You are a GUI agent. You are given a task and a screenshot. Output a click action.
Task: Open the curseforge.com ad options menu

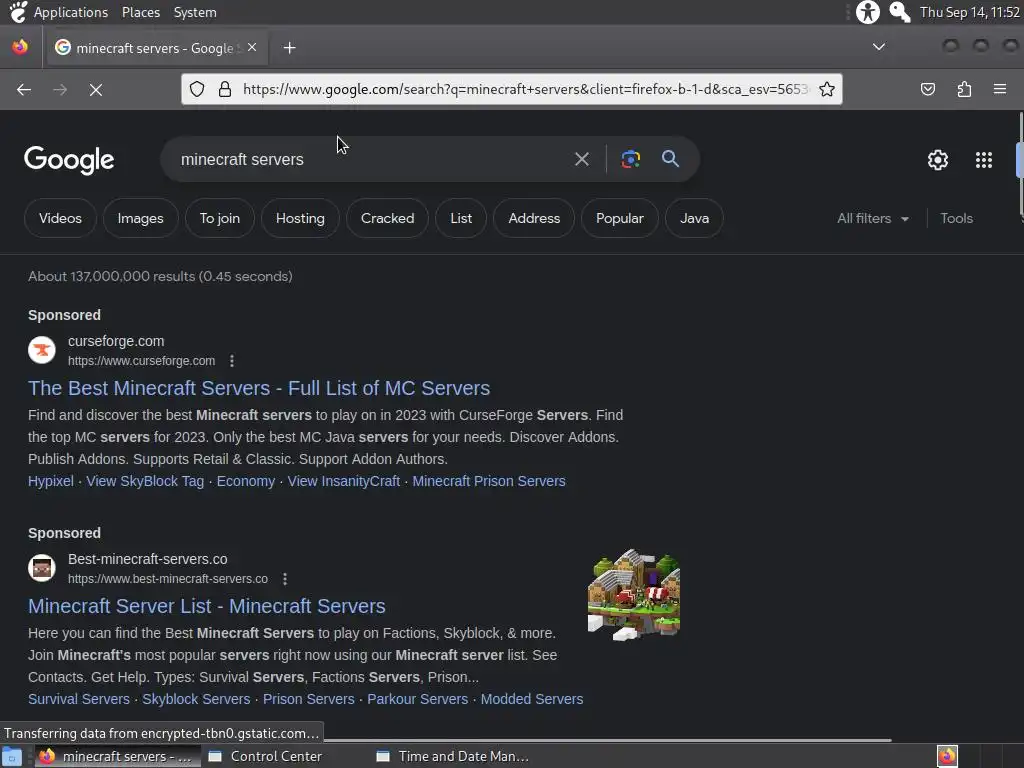(x=232, y=360)
